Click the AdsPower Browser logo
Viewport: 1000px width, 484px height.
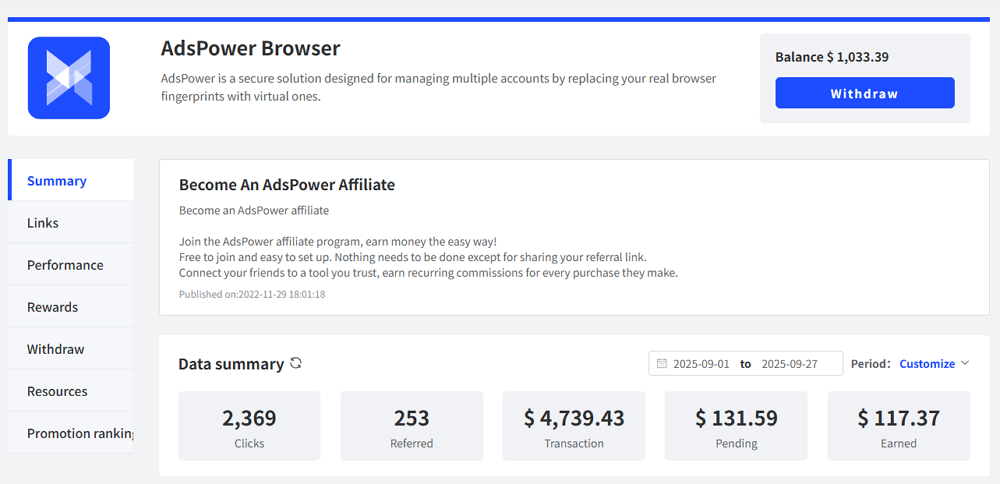pos(69,78)
